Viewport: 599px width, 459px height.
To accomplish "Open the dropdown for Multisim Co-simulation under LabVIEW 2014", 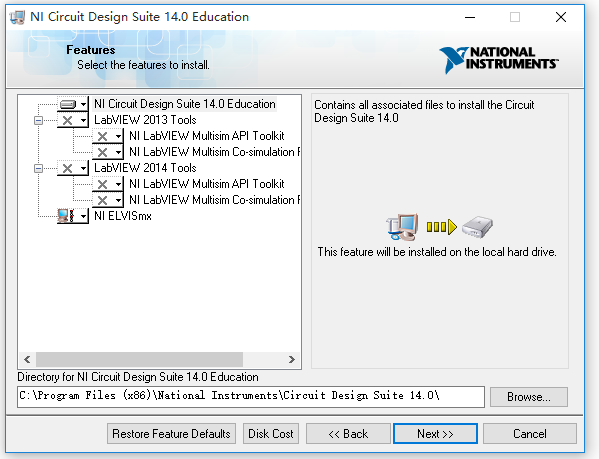I will click(108, 200).
